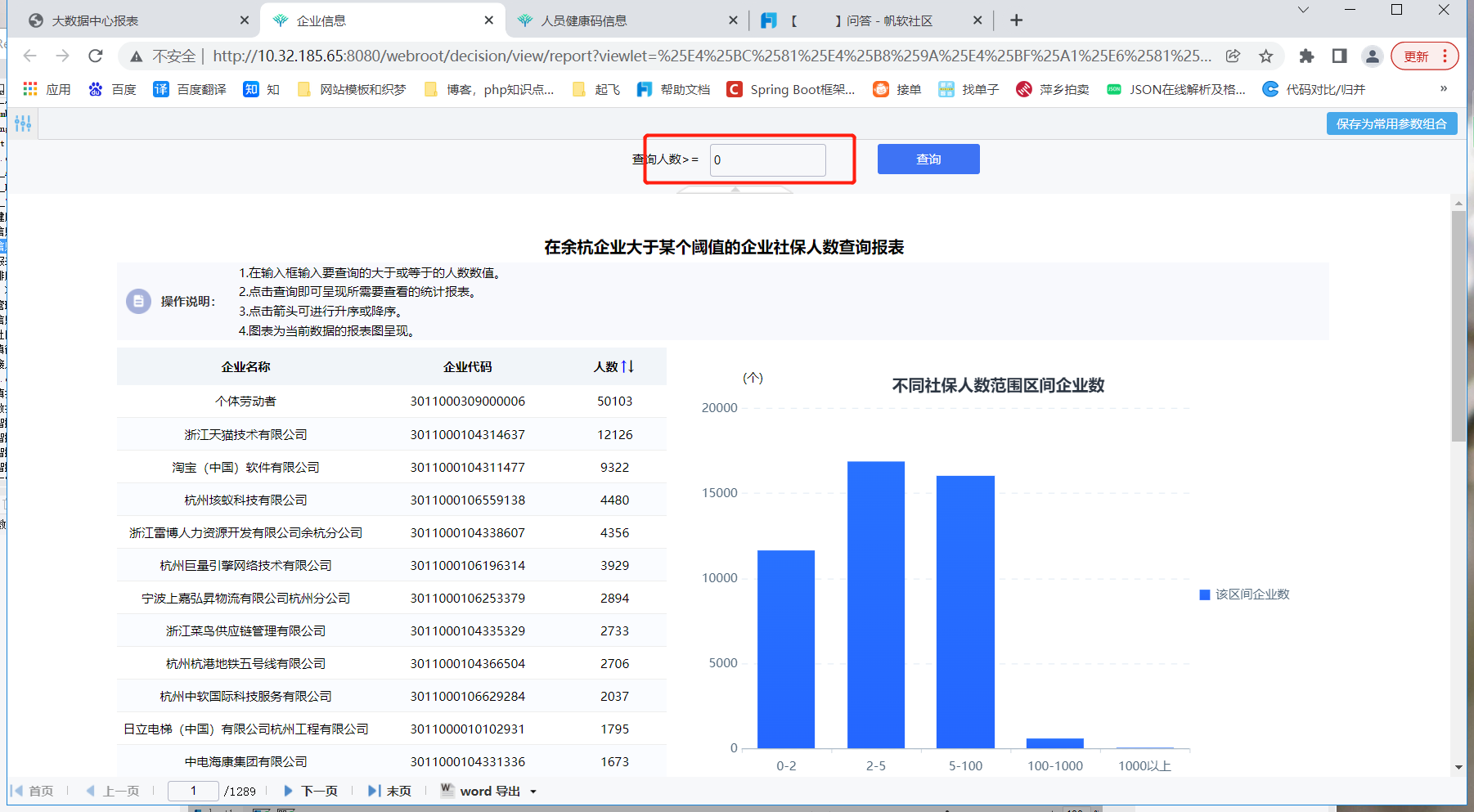Click the share page icon in address bar
1474x812 pixels.
tap(1233, 56)
